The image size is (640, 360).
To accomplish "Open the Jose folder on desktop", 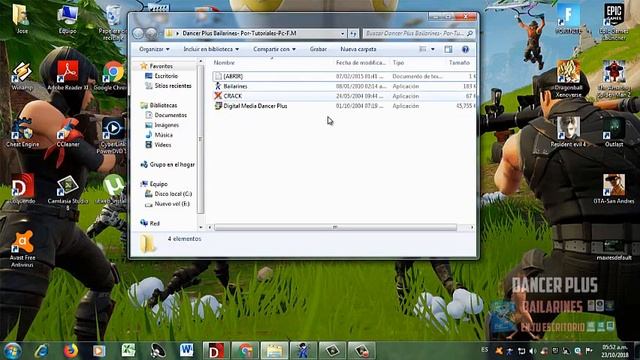I will coord(21,18).
